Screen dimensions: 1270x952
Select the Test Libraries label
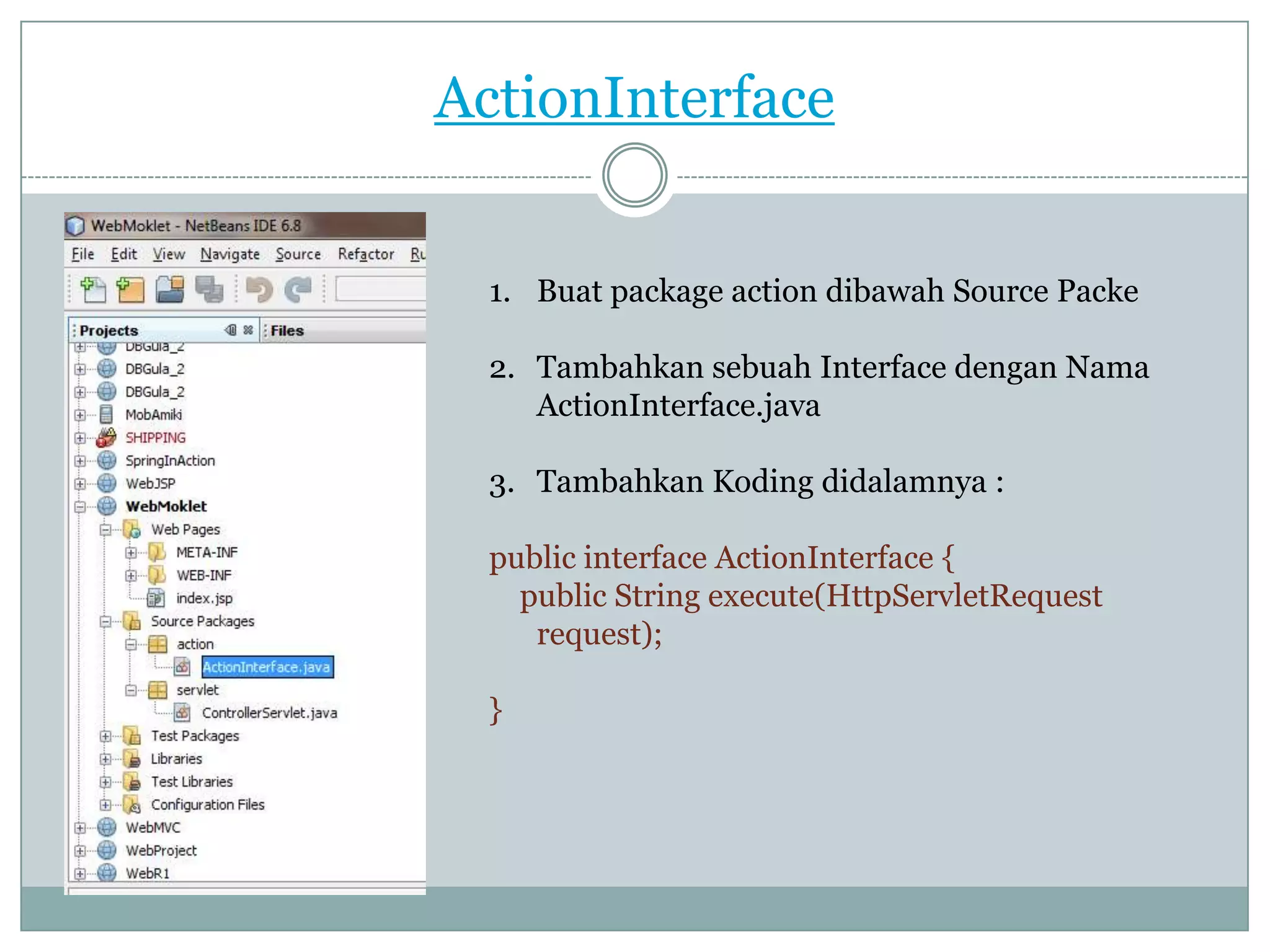[192, 782]
